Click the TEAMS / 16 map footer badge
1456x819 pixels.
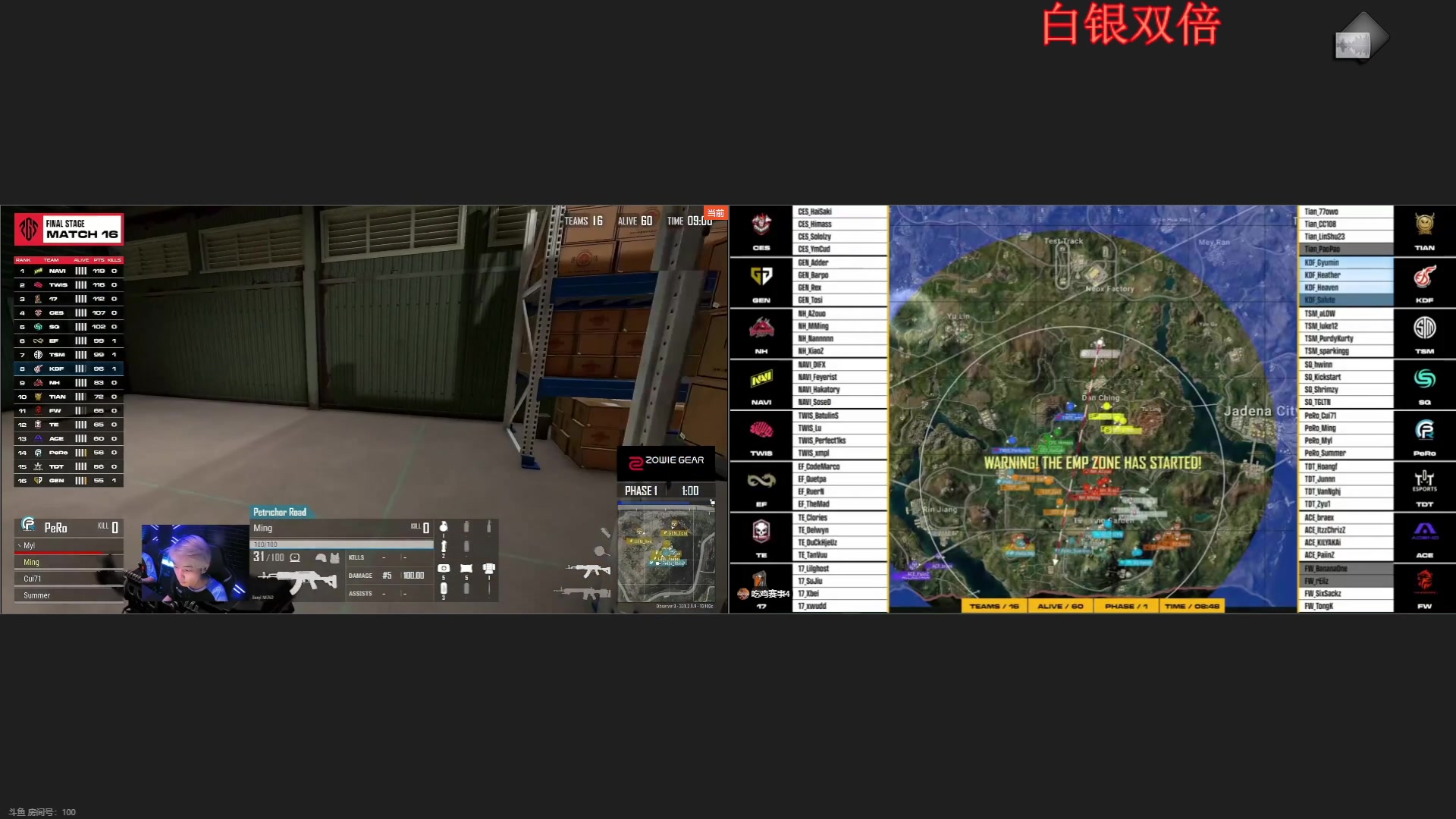[994, 607]
